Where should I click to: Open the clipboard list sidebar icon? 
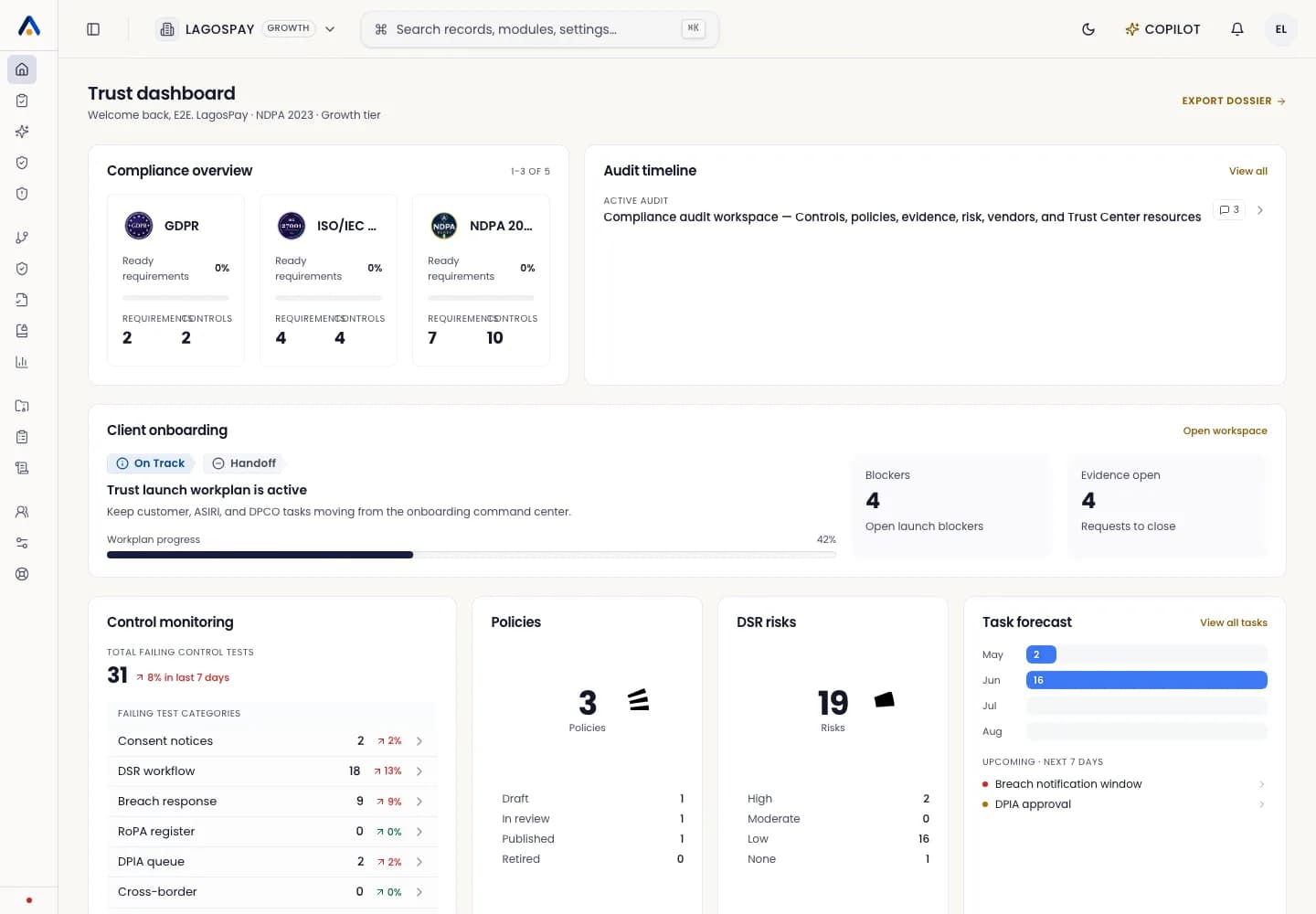pos(22,437)
